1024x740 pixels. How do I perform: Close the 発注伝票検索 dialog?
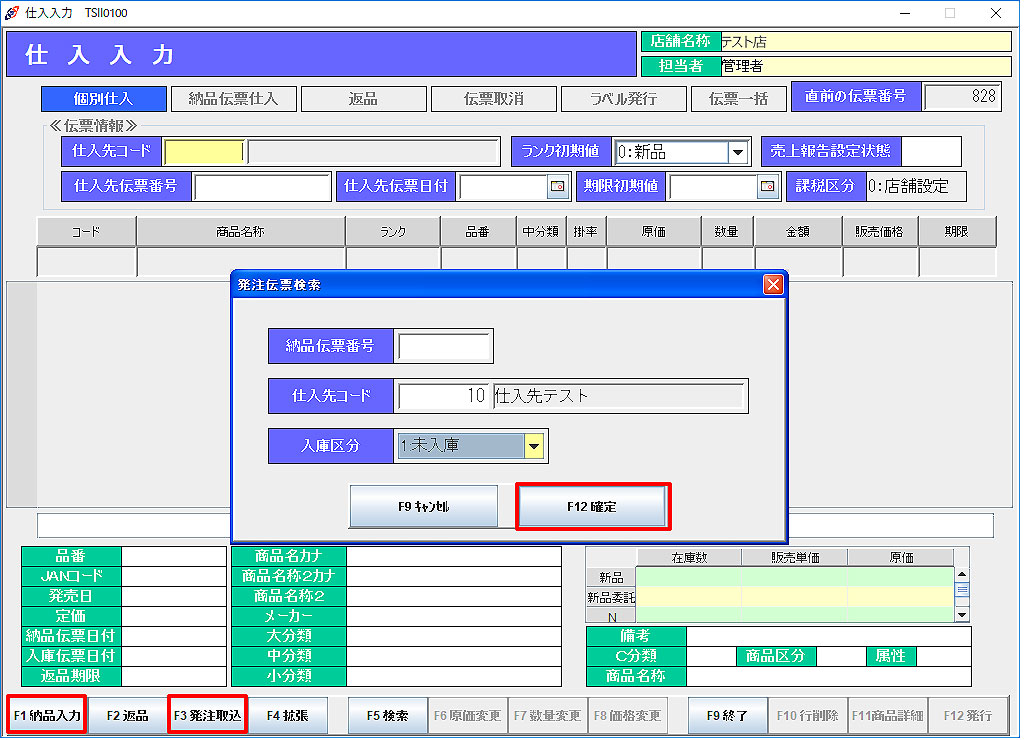773,285
